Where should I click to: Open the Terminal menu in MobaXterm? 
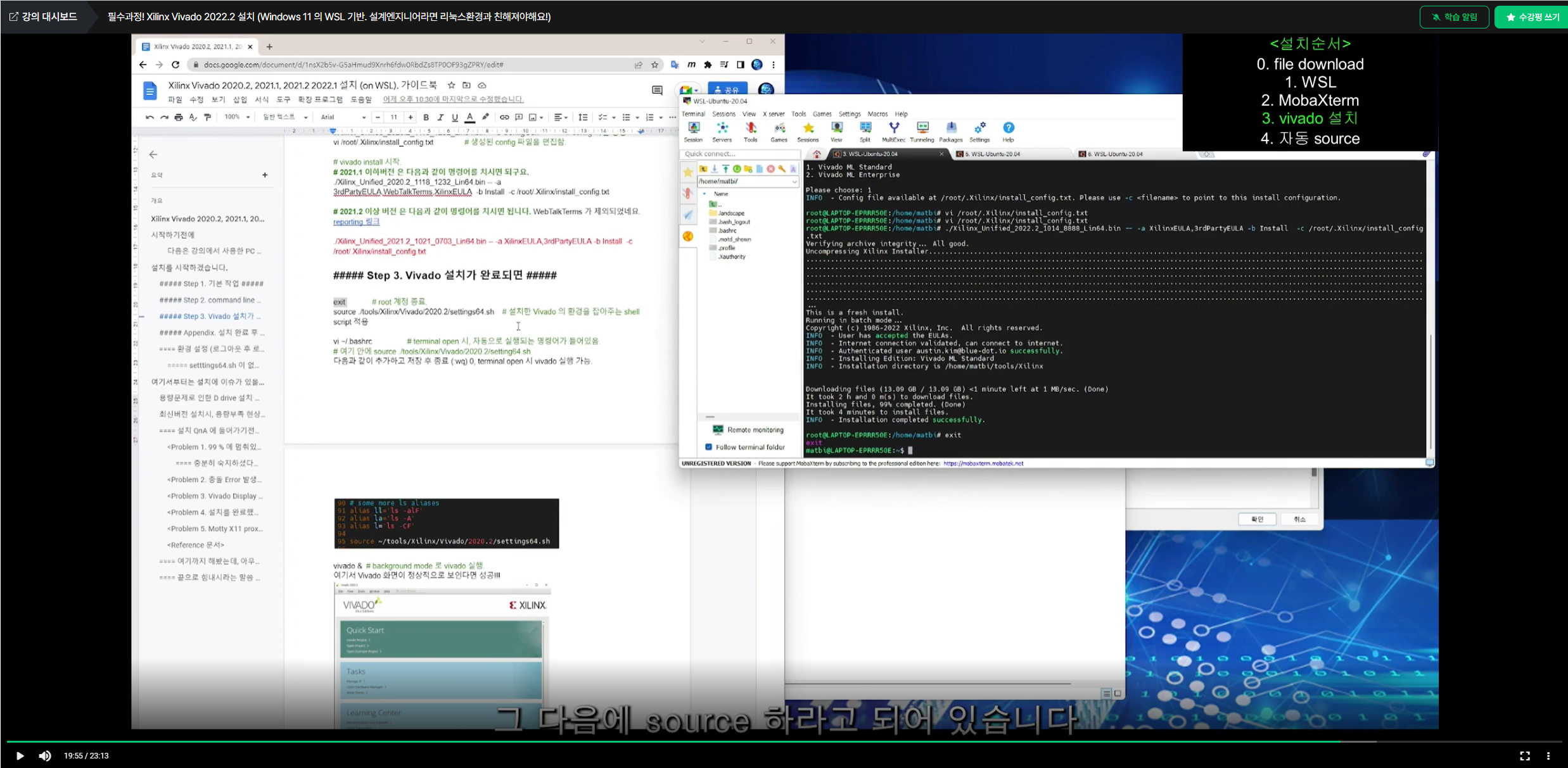pos(693,114)
